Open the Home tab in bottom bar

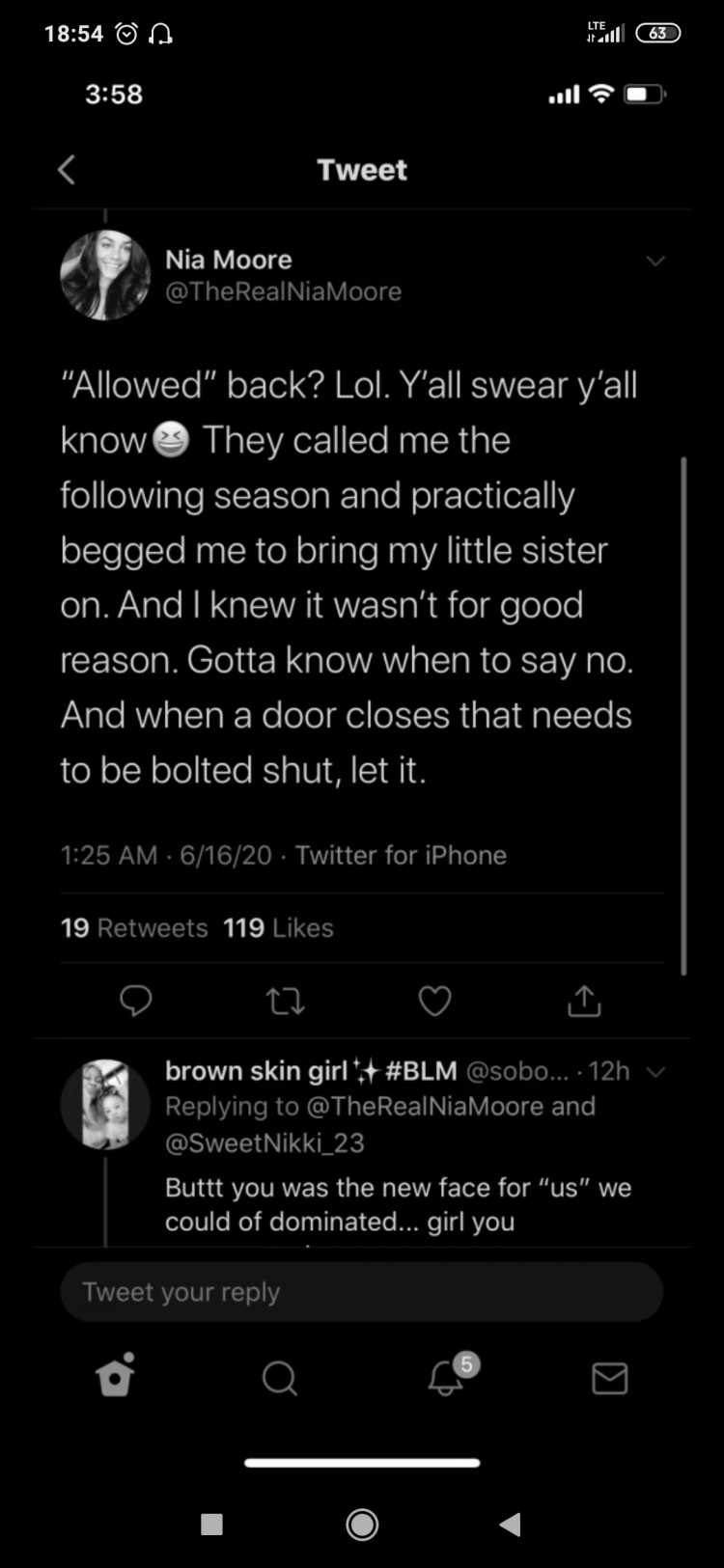pos(116,1376)
